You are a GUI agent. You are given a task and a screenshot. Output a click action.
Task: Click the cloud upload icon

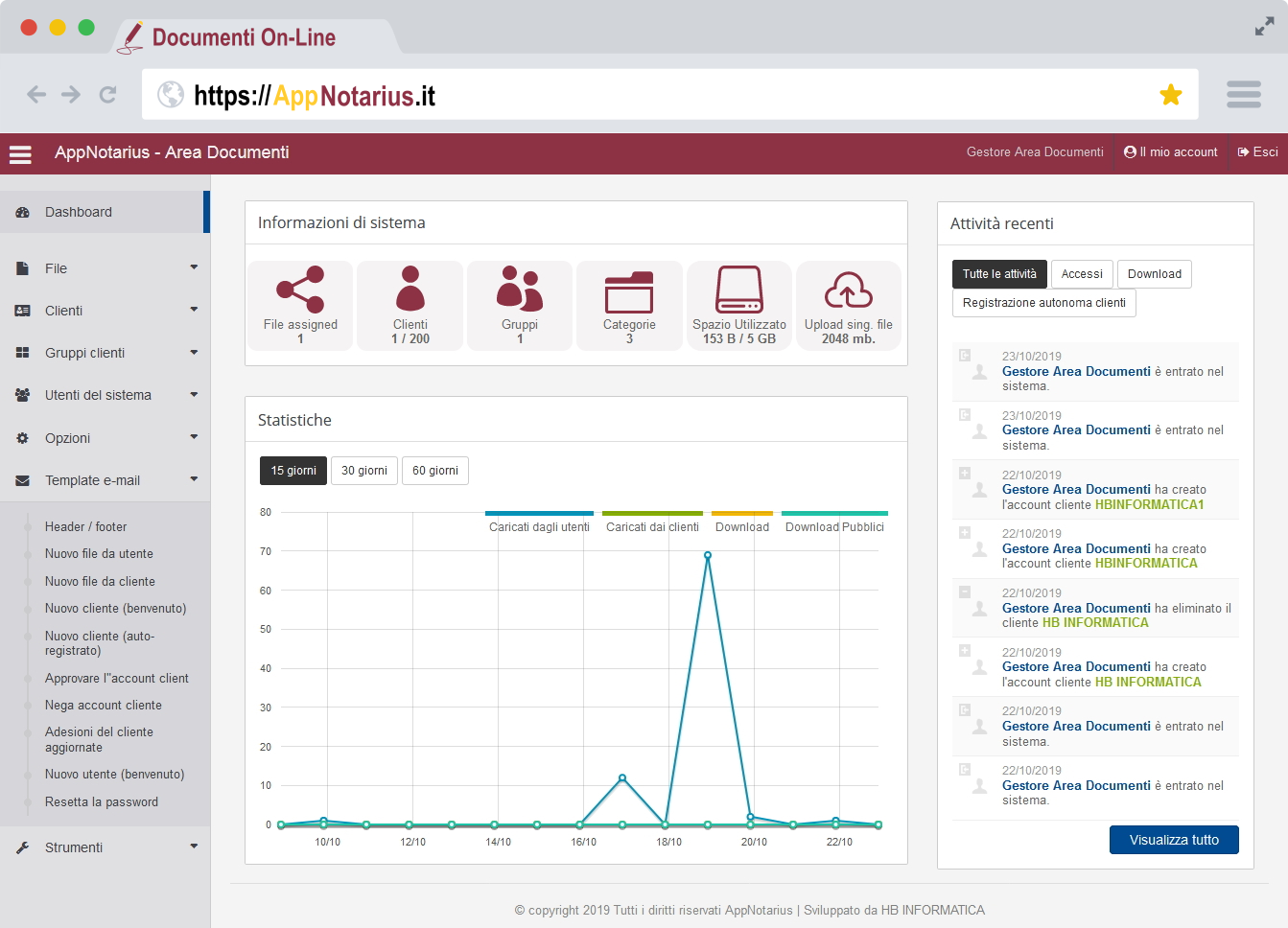coord(848,290)
